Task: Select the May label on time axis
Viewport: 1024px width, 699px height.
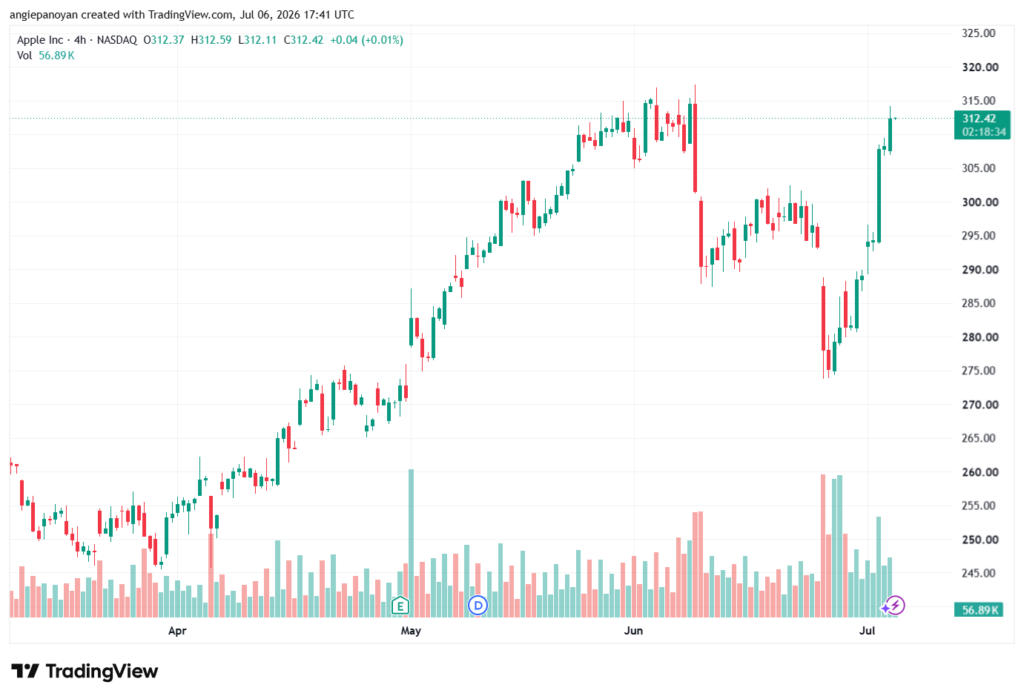Action: (x=411, y=630)
